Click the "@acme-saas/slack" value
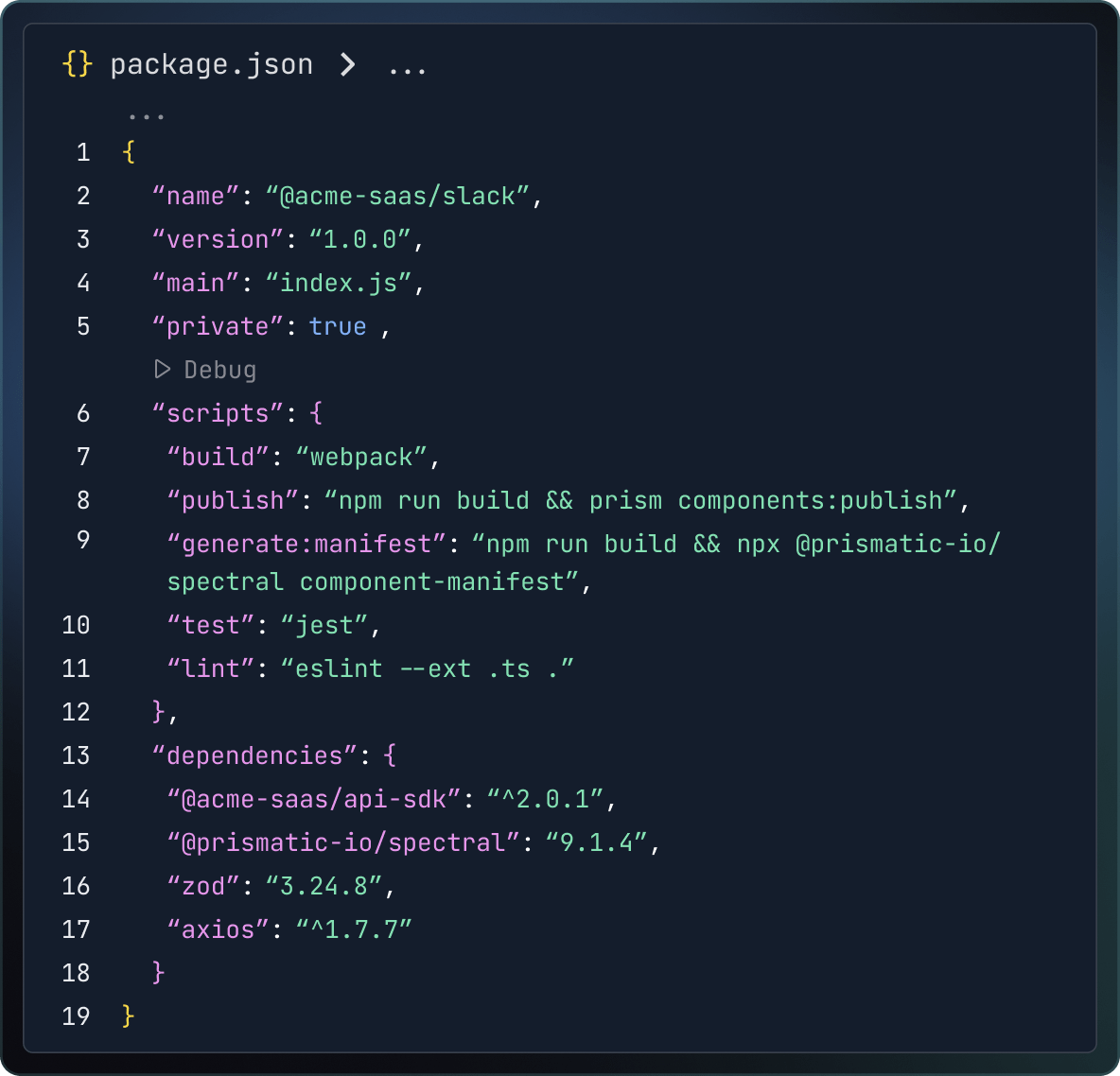1120x1076 pixels. 397,196
